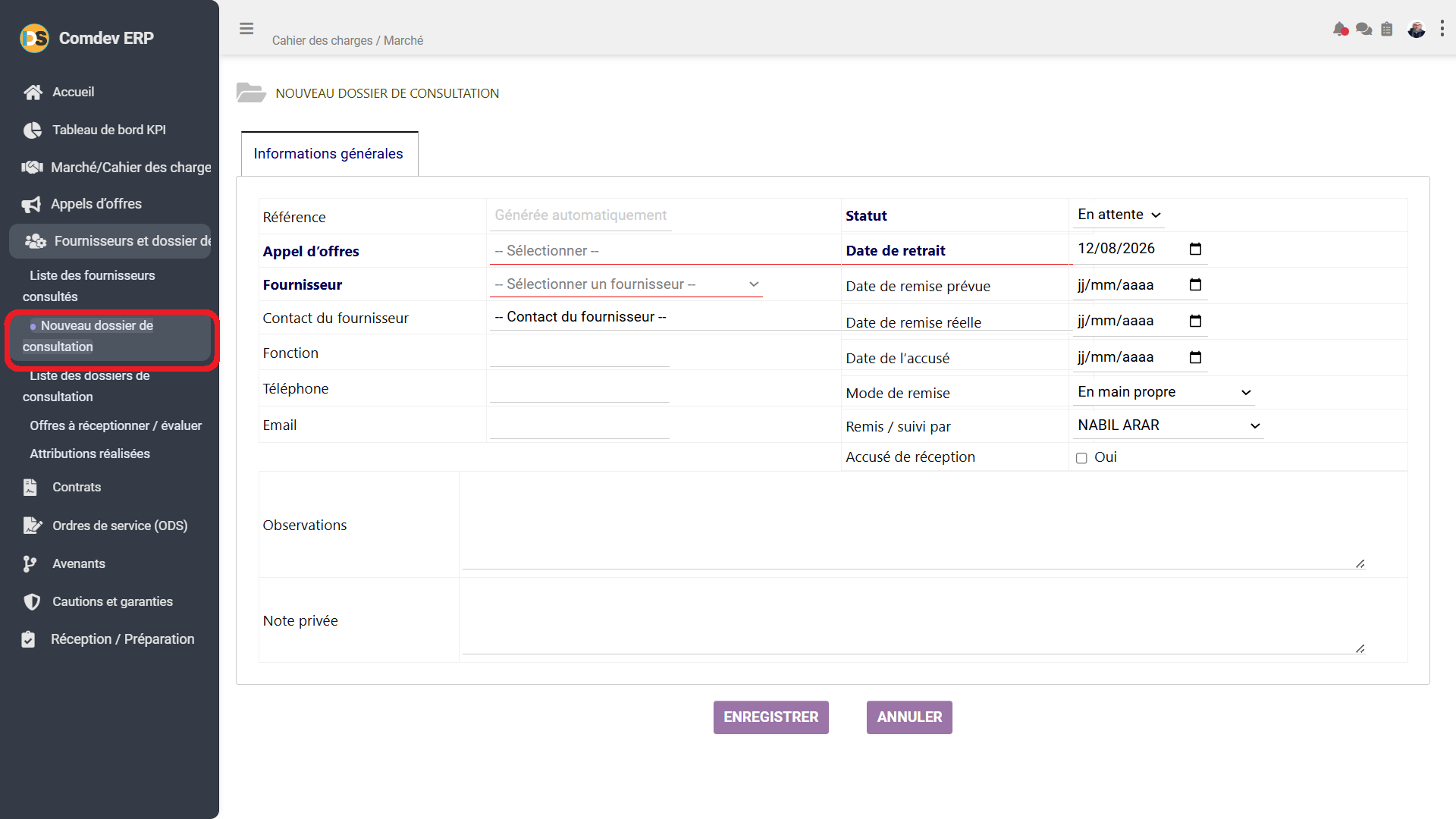Image resolution: width=1456 pixels, height=819 pixels.
Task: Open Attributions réalisées
Action: tap(89, 454)
